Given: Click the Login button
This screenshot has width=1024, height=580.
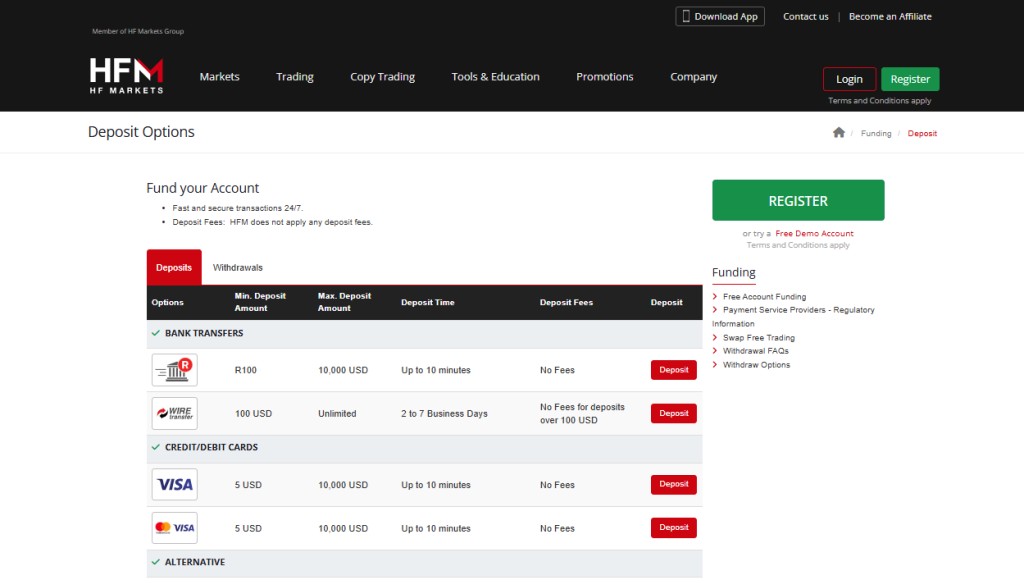Looking at the screenshot, I should click(849, 79).
